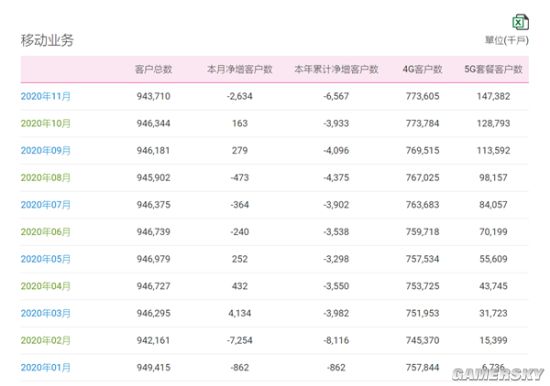Open the 2020年08月 row link

pyautogui.click(x=46, y=178)
